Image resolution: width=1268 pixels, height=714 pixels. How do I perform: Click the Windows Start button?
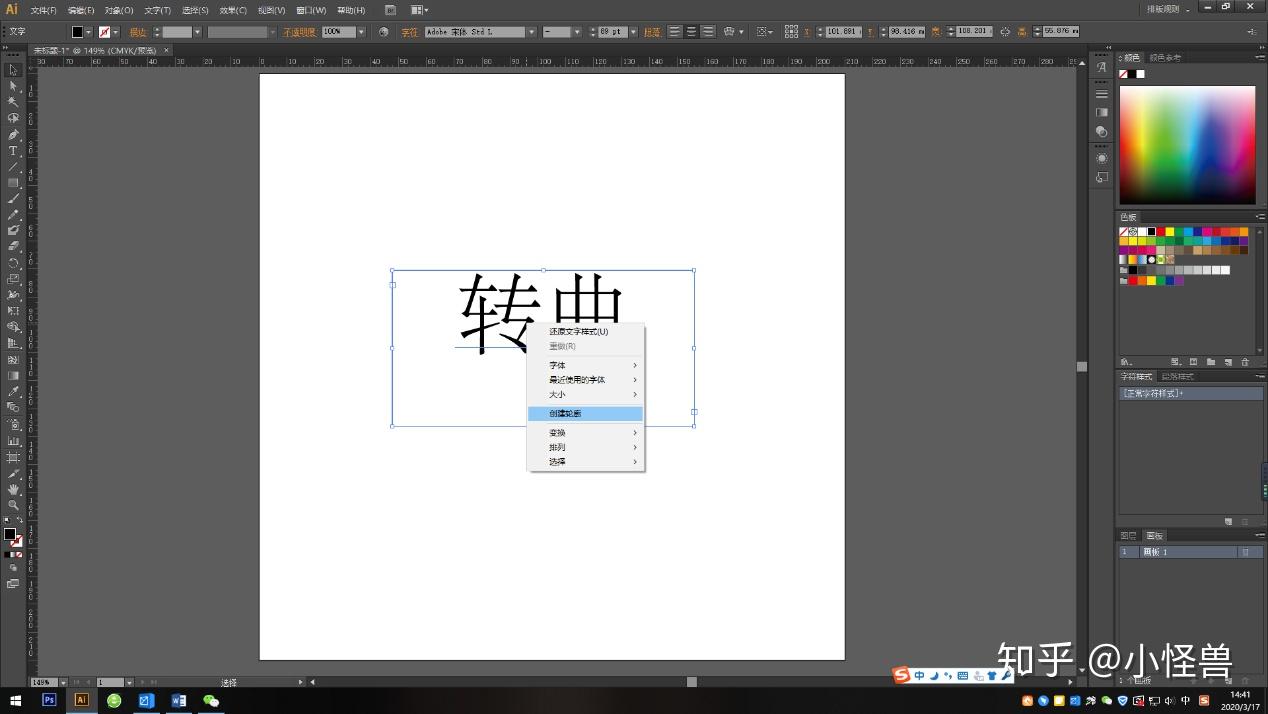coord(15,701)
